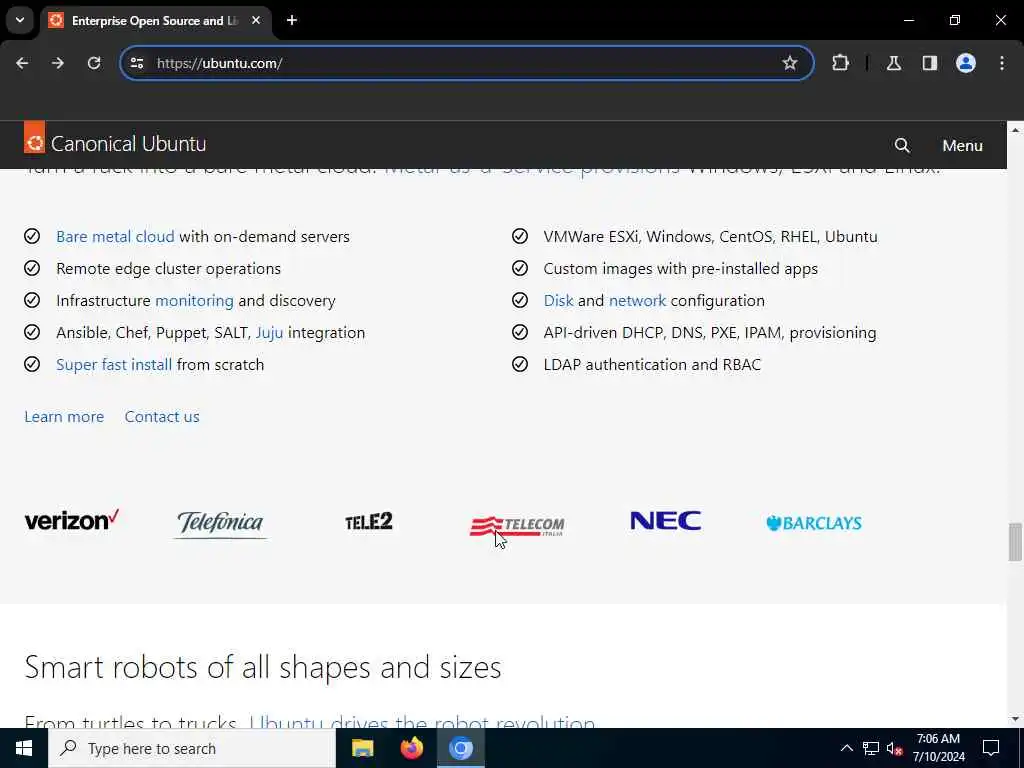
Task: Open Chrome three-dot menu
Action: pyautogui.click(x=1002, y=63)
